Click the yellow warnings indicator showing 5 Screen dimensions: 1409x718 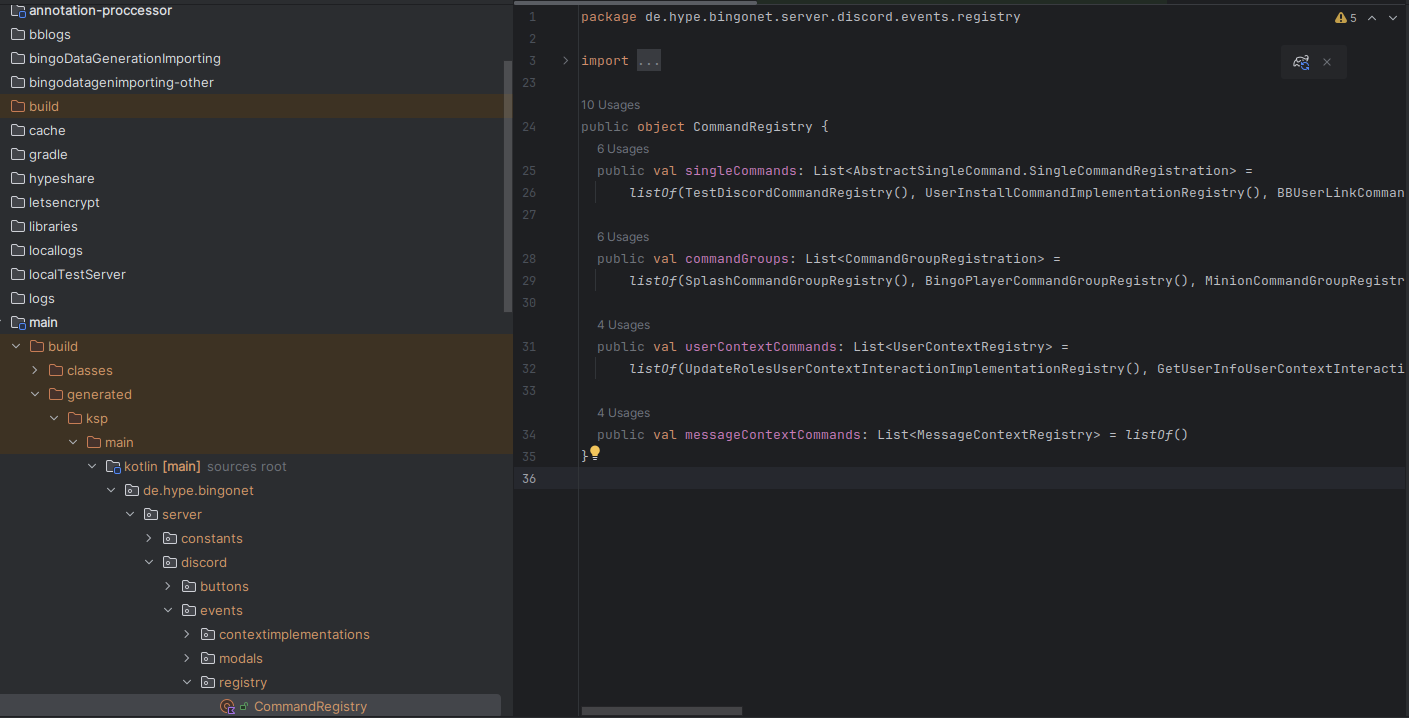coord(1346,18)
